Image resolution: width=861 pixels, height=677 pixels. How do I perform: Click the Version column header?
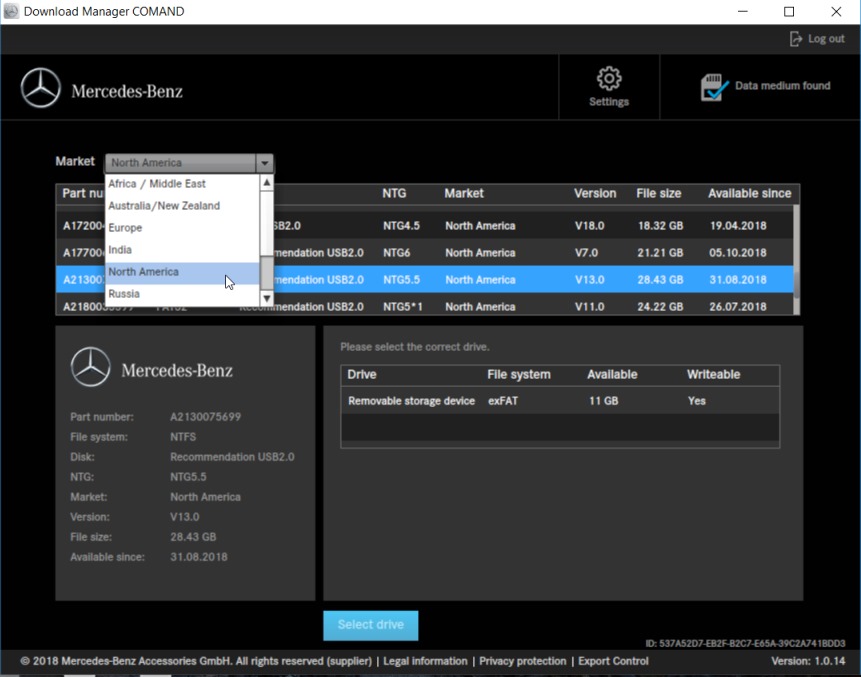tap(595, 193)
